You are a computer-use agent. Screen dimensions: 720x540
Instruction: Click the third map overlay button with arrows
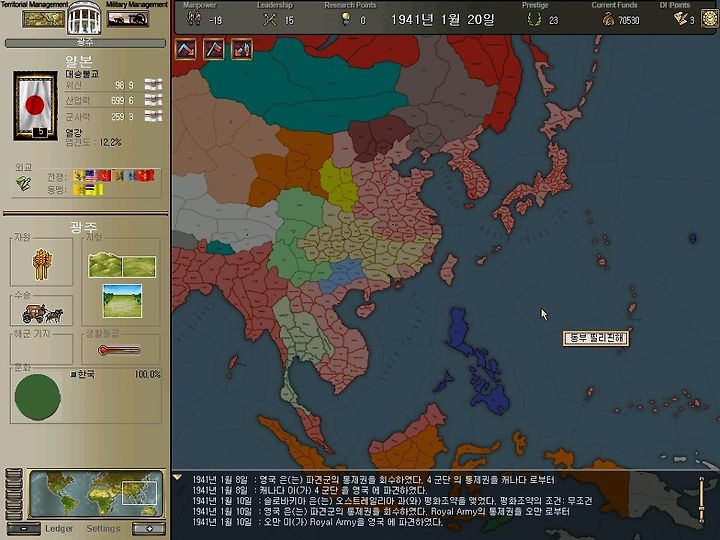pyautogui.click(x=242, y=49)
